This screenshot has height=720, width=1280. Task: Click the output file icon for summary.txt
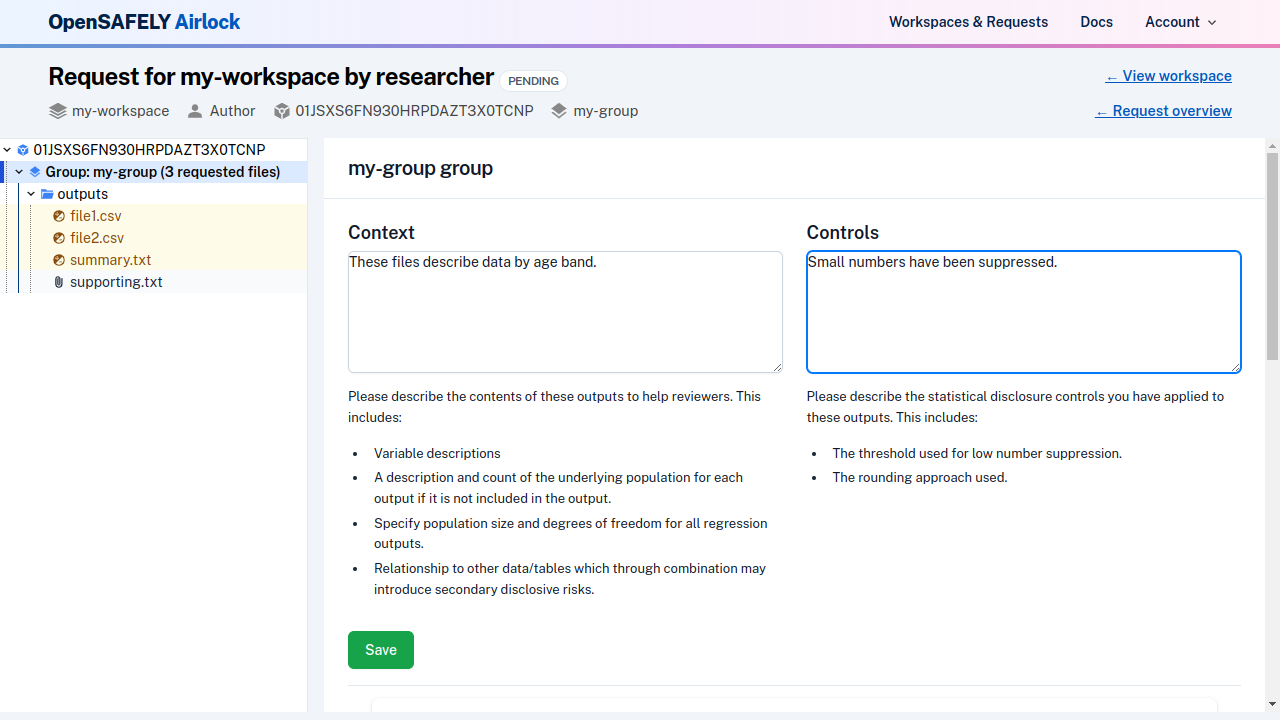[59, 260]
